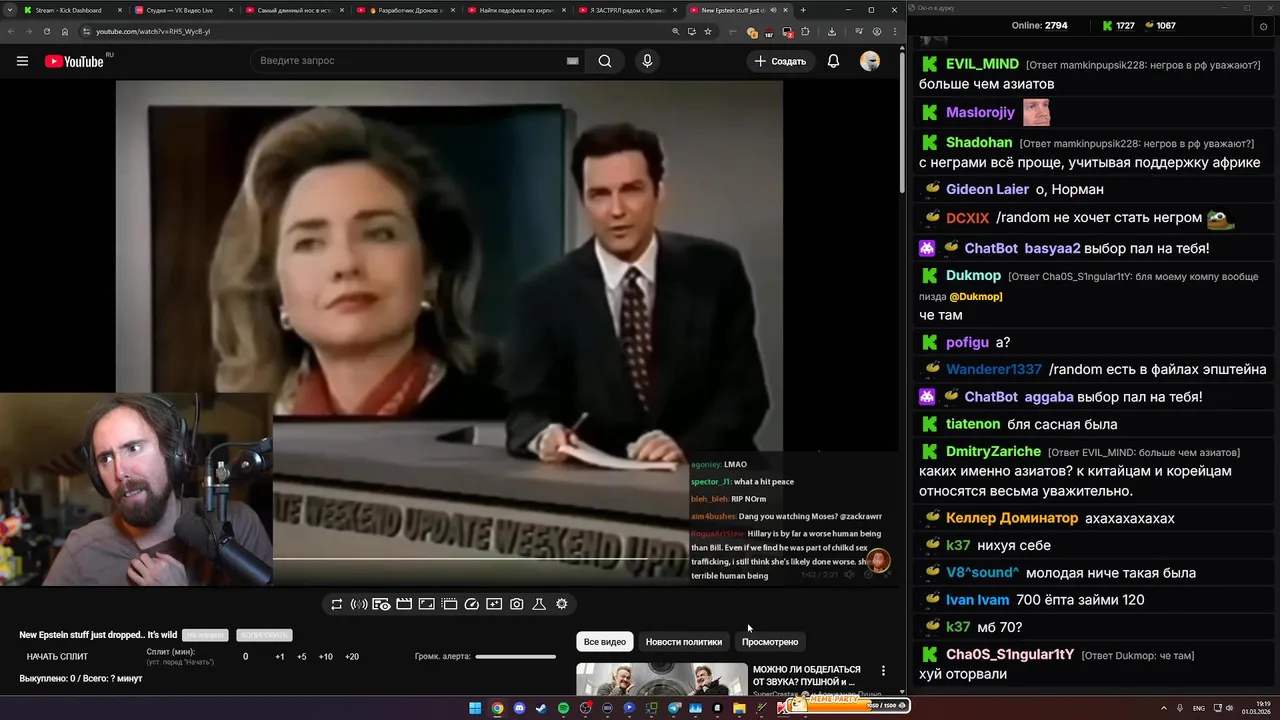The width and height of the screenshot is (1280, 720).
Task: Open the more options menu for suggested video
Action: [883, 671]
